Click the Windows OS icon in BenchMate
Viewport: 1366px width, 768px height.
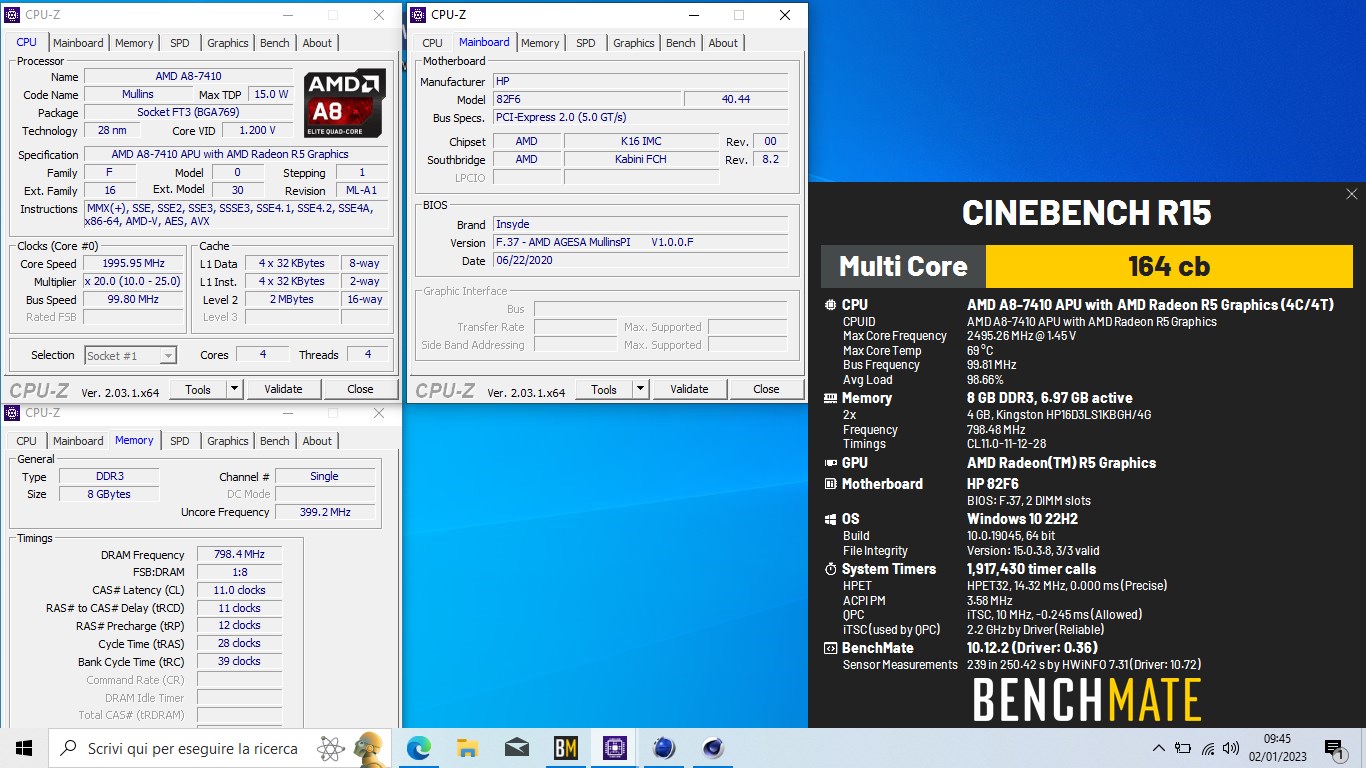tap(830, 519)
